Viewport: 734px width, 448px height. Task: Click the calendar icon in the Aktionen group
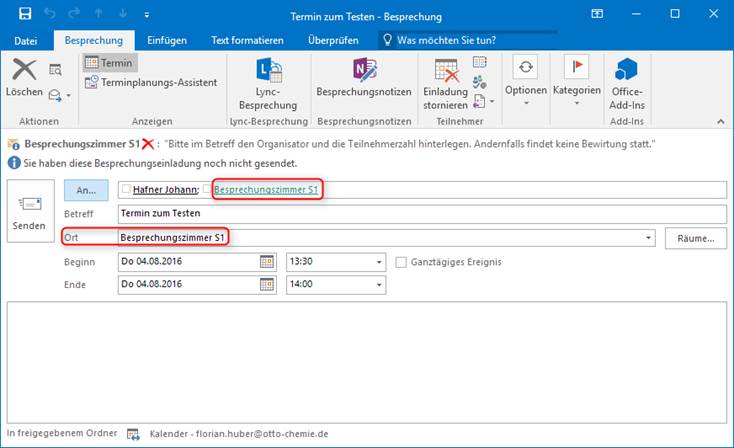[55, 70]
